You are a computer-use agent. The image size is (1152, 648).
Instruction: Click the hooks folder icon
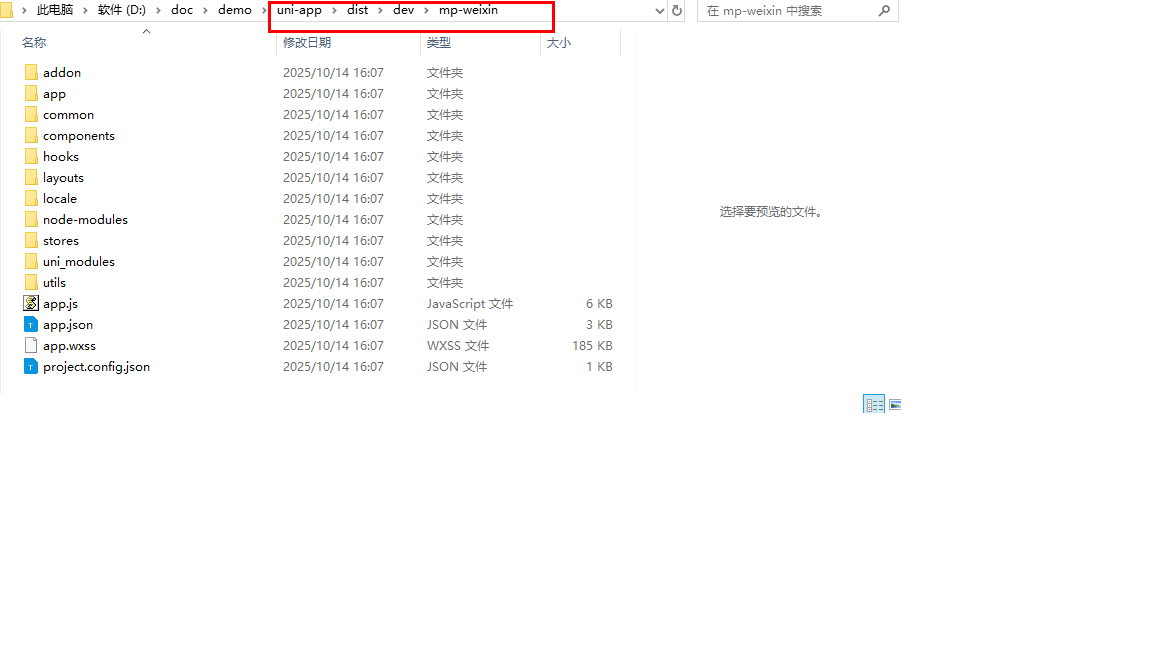31,156
